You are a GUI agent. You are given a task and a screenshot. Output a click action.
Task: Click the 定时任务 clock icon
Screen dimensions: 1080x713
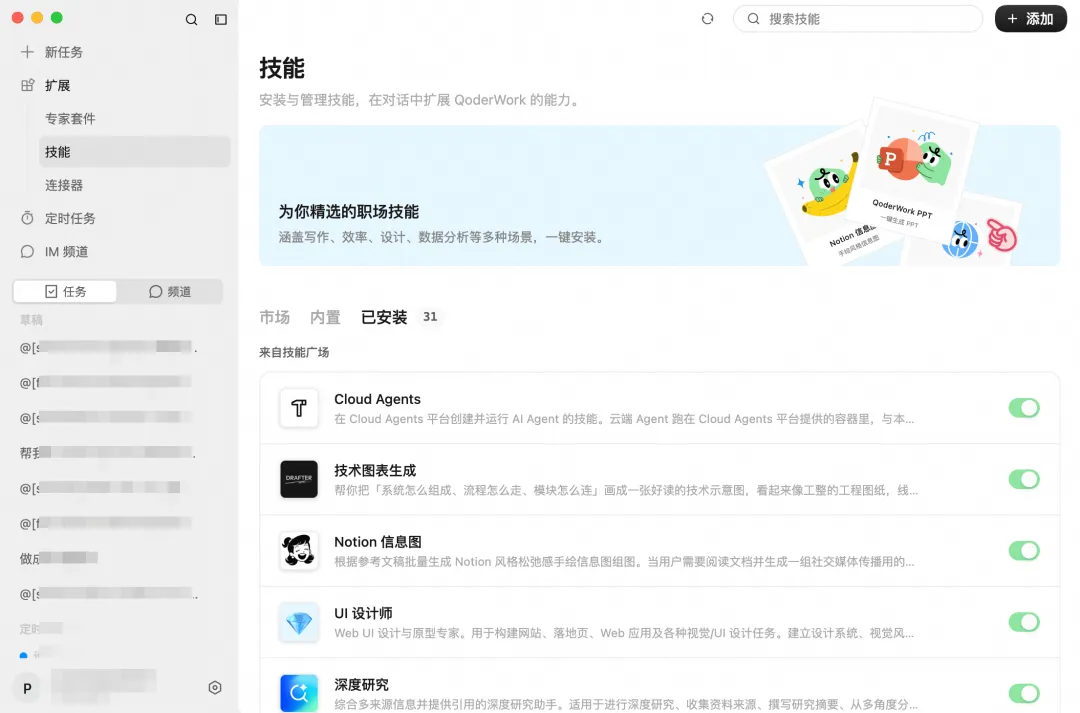click(28, 218)
